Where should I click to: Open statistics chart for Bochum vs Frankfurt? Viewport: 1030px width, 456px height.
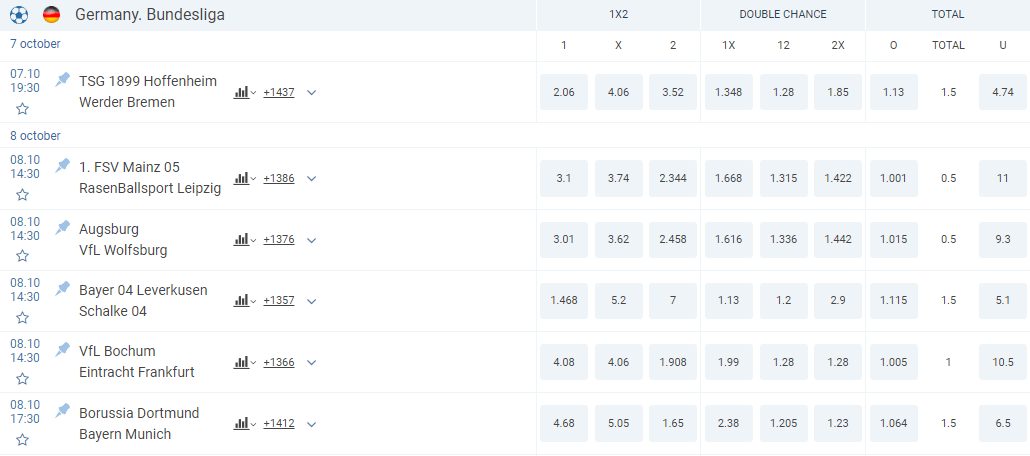tap(243, 362)
